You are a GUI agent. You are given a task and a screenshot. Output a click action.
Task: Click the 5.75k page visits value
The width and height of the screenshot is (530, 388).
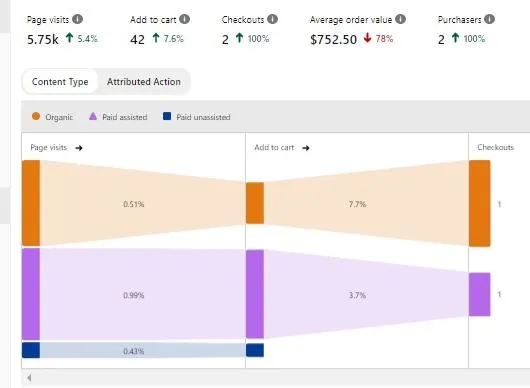tap(43, 40)
